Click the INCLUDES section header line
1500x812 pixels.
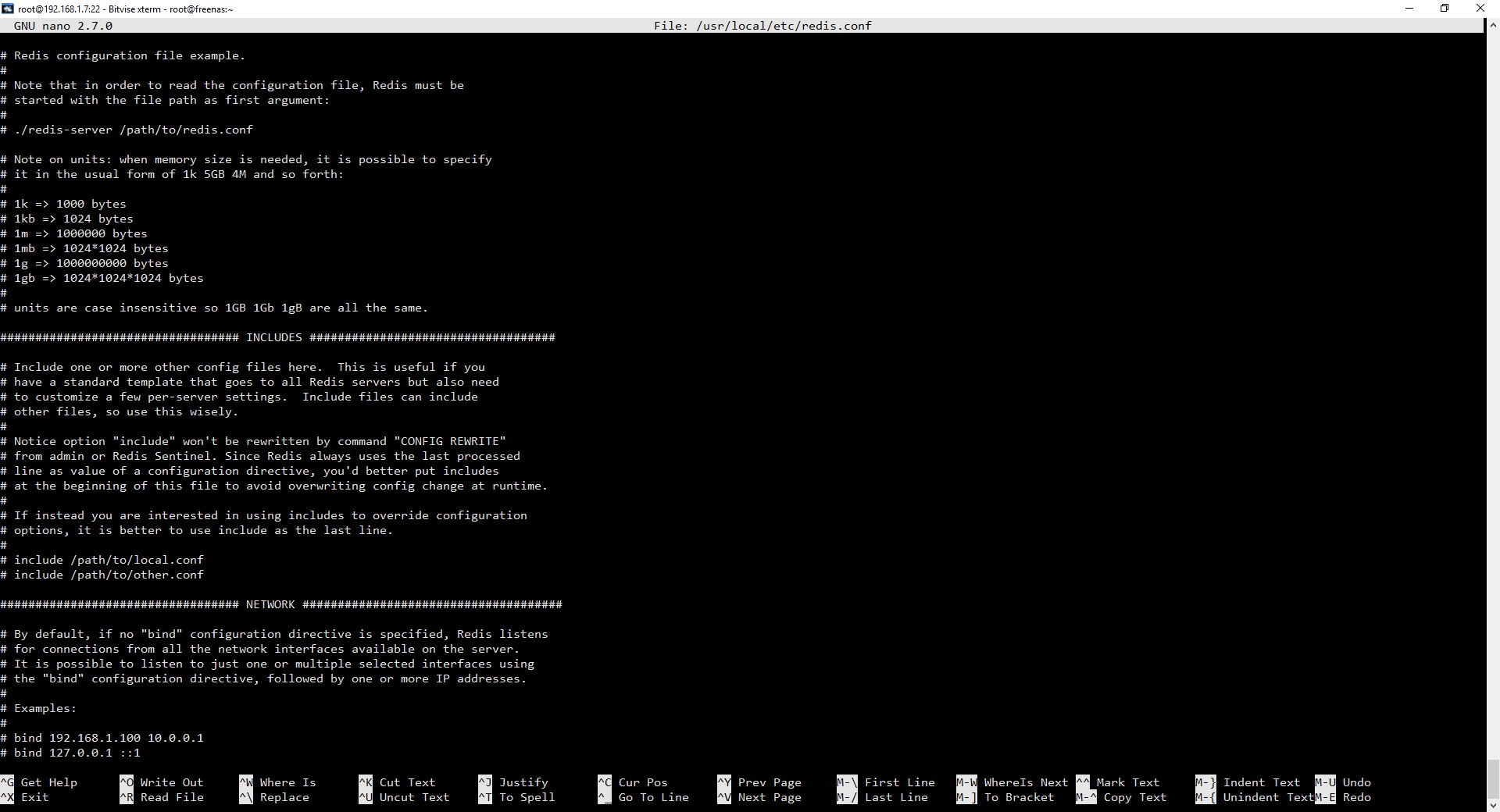coord(278,337)
